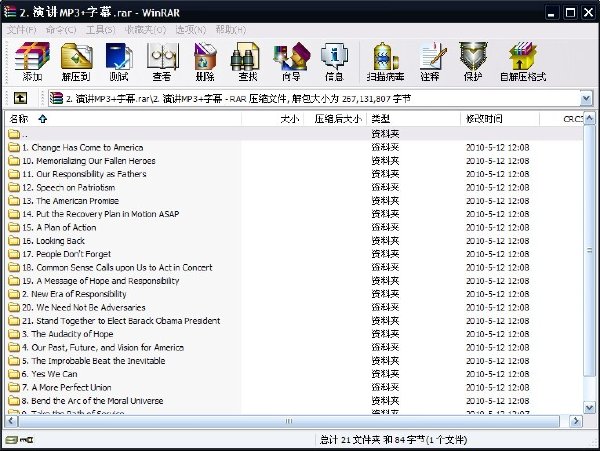Select '7. A More Perfect Union' folder
600x451 pixels.
[x=67, y=387]
